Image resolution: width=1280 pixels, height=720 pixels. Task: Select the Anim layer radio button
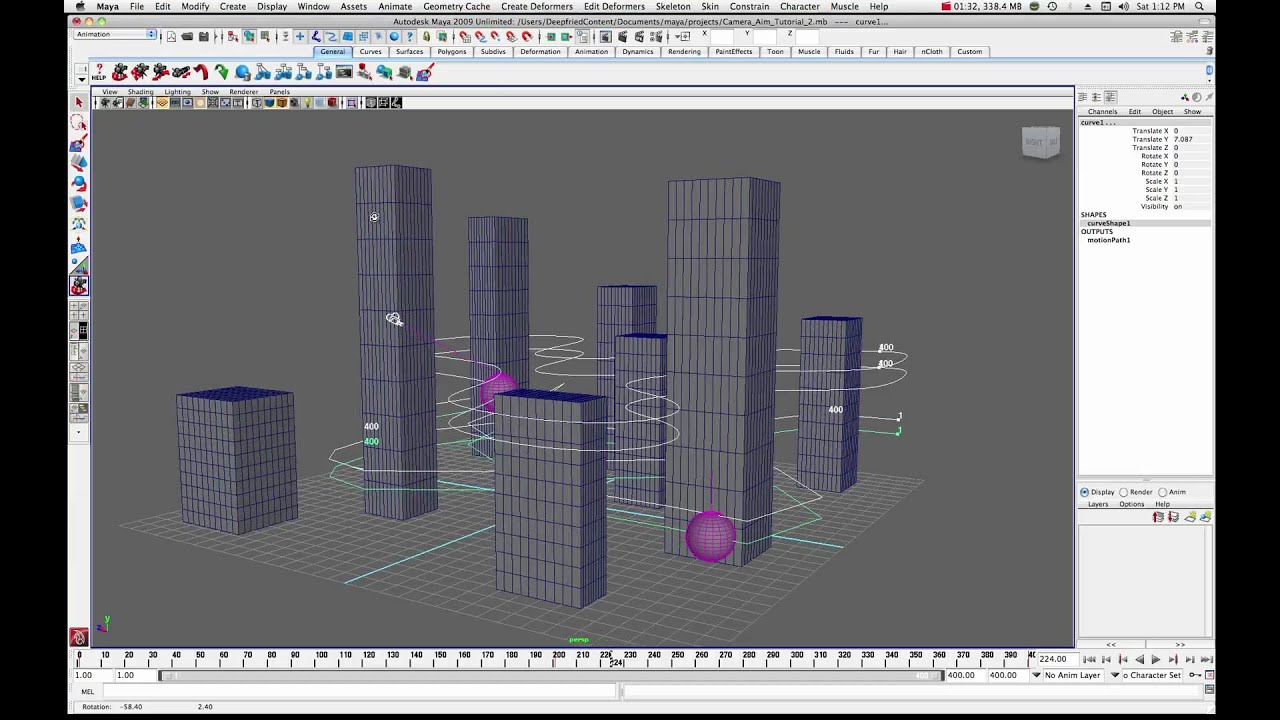pyautogui.click(x=1162, y=492)
